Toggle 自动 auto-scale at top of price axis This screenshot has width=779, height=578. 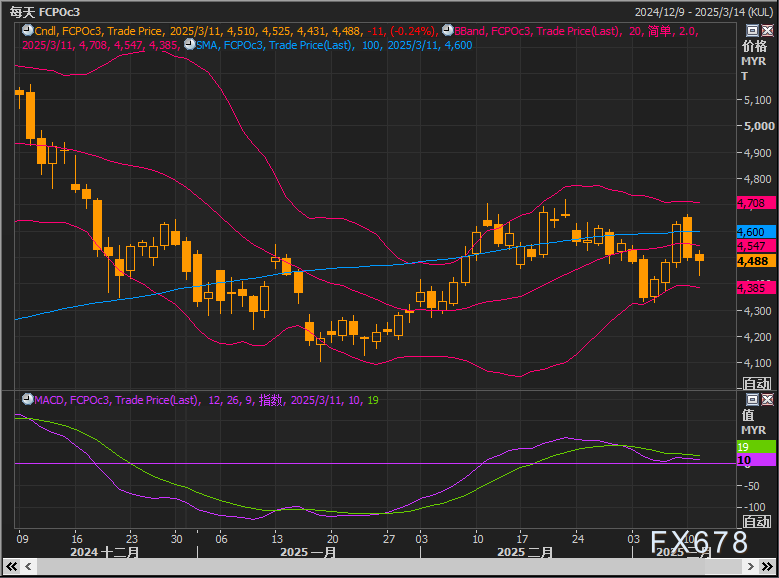pyautogui.click(x=756, y=383)
